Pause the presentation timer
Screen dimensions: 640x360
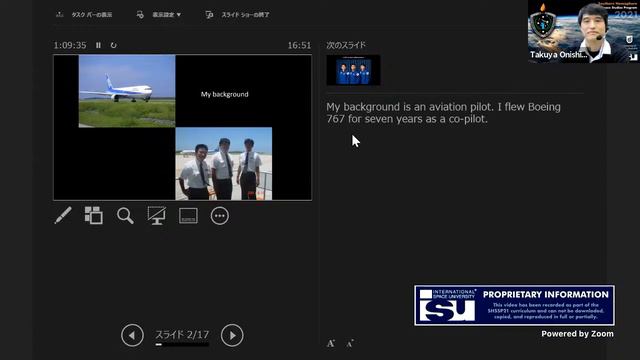[x=98, y=45]
